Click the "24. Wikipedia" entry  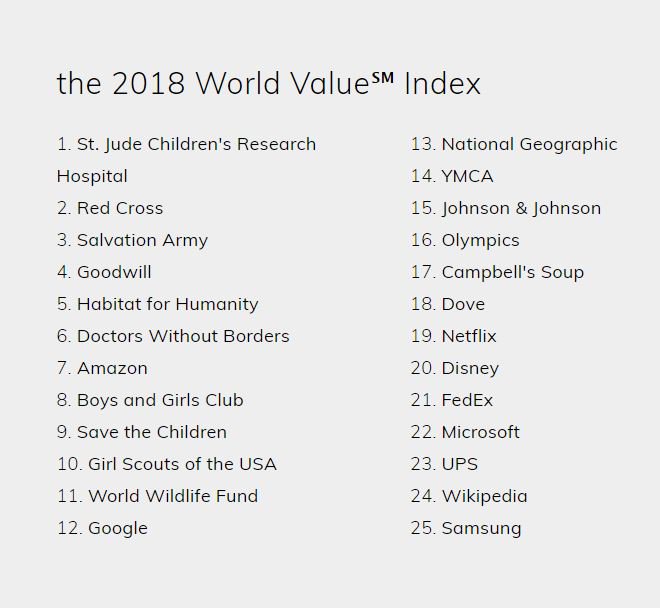click(x=469, y=496)
